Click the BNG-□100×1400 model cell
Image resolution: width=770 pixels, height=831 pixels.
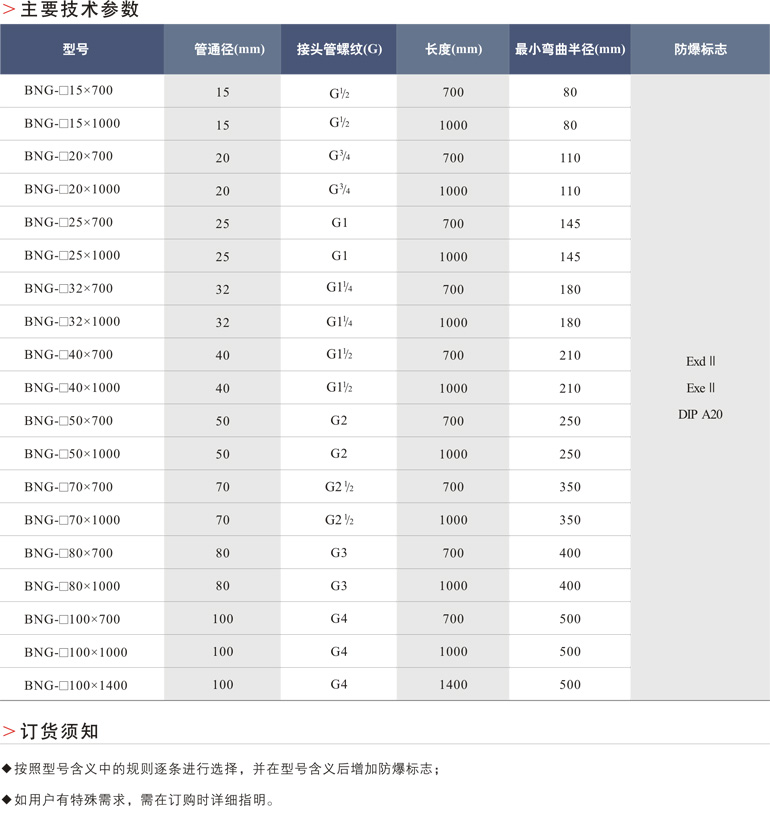(76, 685)
